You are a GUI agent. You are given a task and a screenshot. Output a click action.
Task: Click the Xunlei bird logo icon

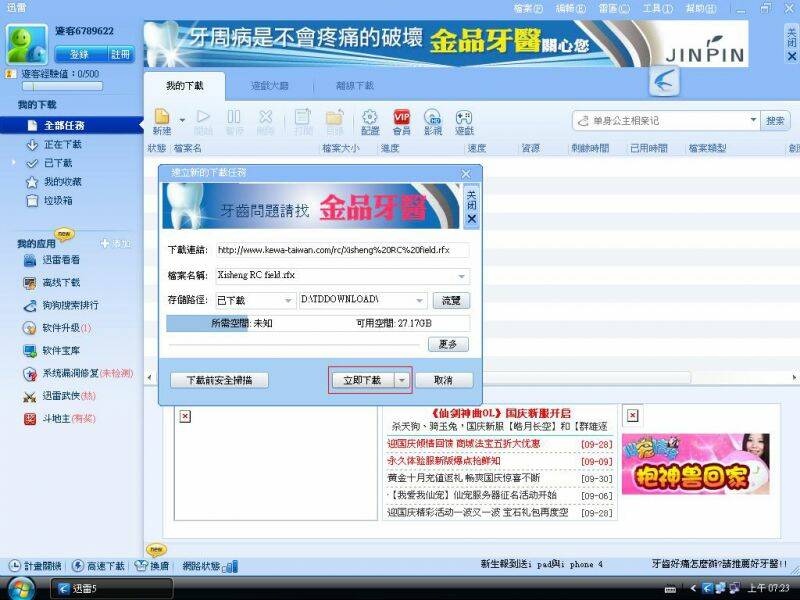[664, 81]
